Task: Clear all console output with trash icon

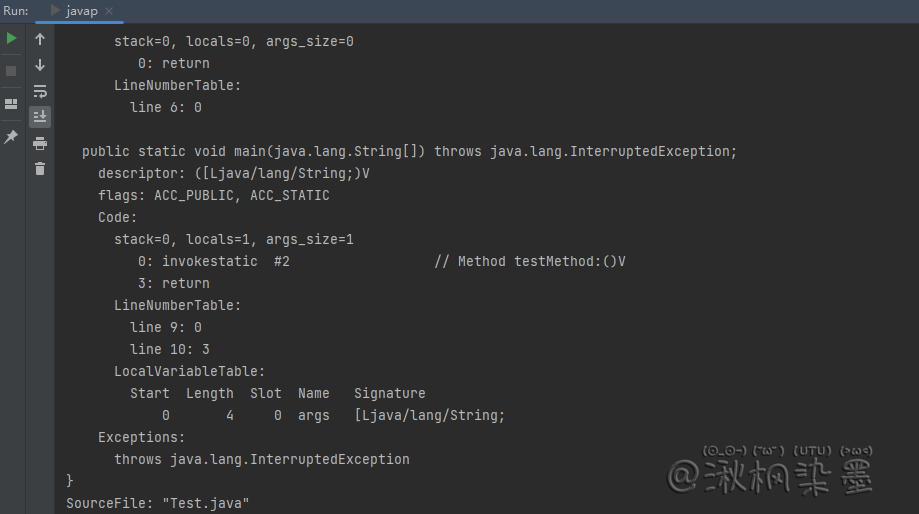Action: (40, 169)
